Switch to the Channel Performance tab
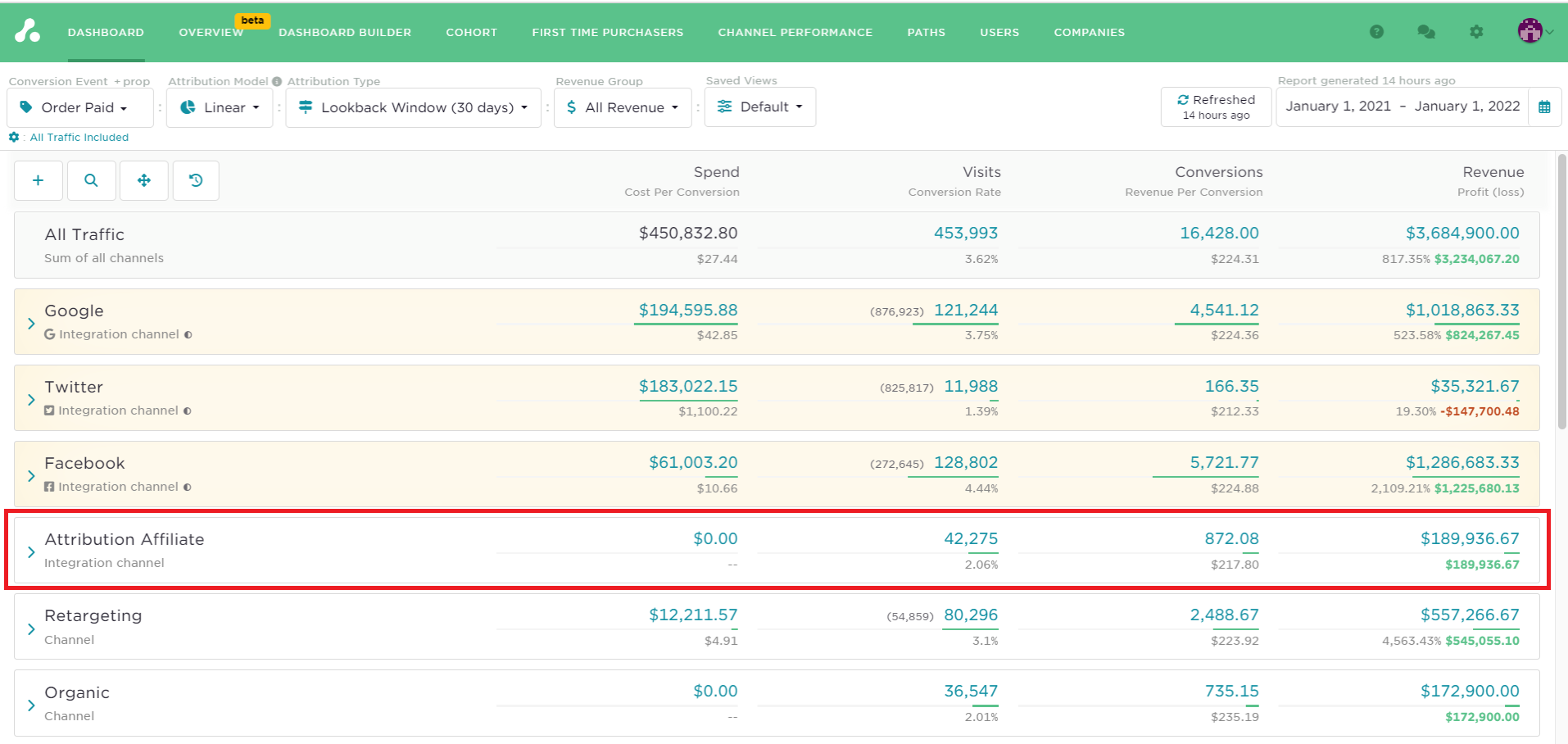The width and height of the screenshot is (1568, 744). click(x=794, y=33)
